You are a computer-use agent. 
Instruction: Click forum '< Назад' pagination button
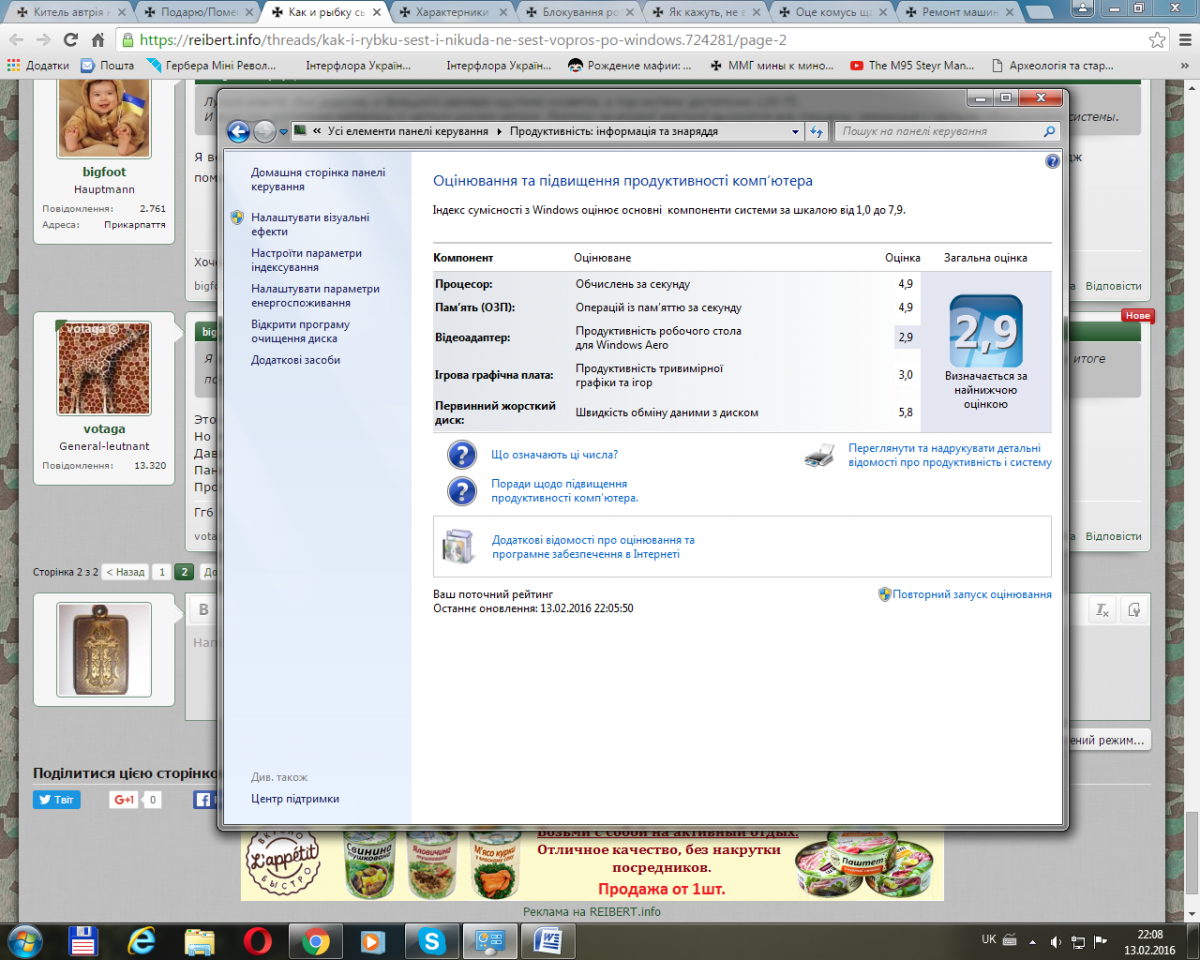[x=126, y=572]
